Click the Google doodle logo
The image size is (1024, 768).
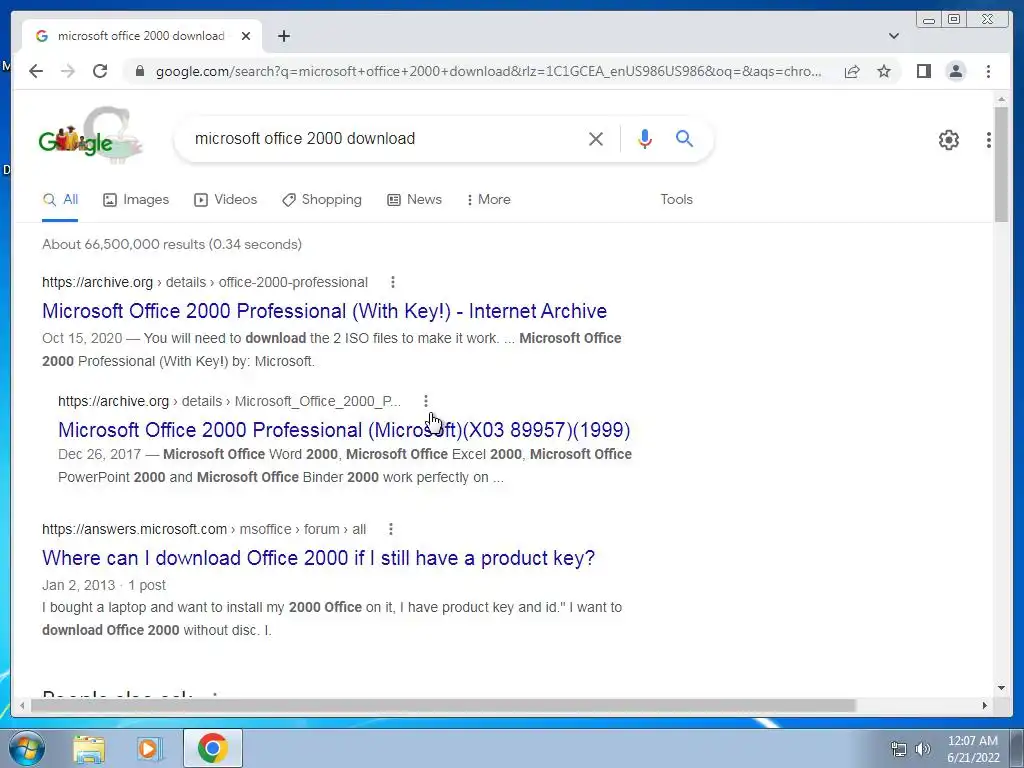pyautogui.click(x=89, y=136)
